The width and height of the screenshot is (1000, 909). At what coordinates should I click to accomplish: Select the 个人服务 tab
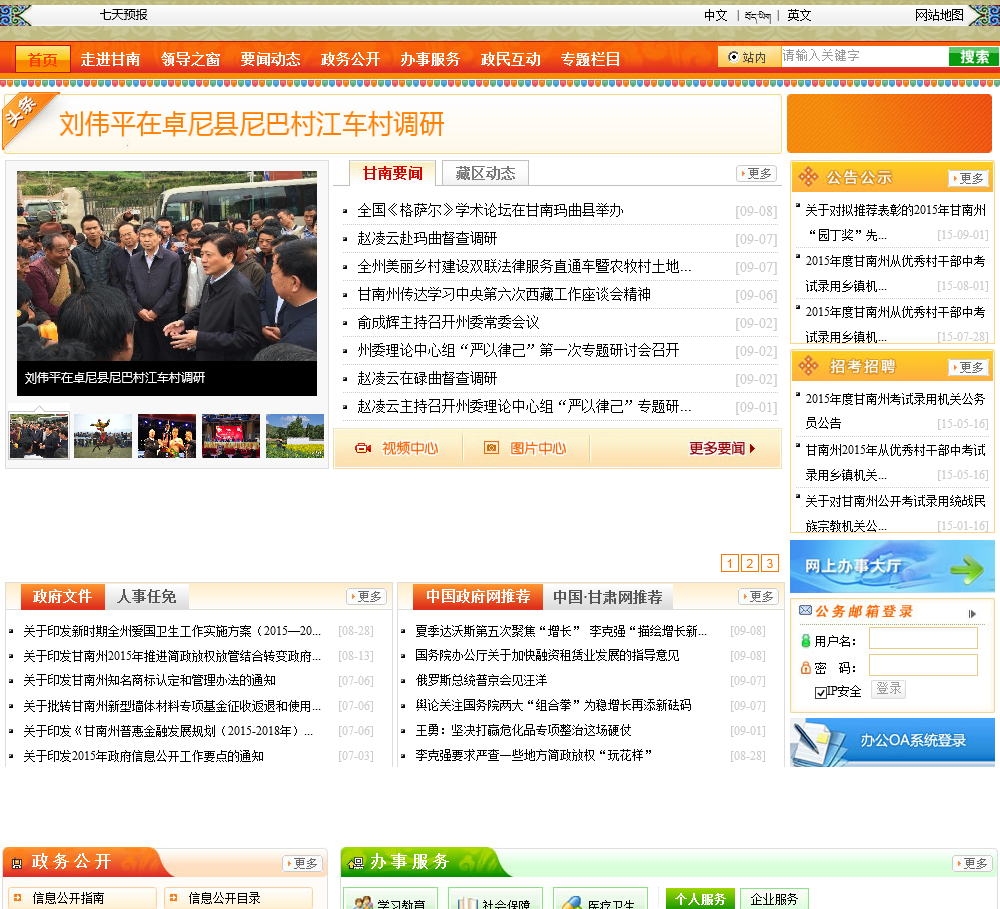[700, 899]
